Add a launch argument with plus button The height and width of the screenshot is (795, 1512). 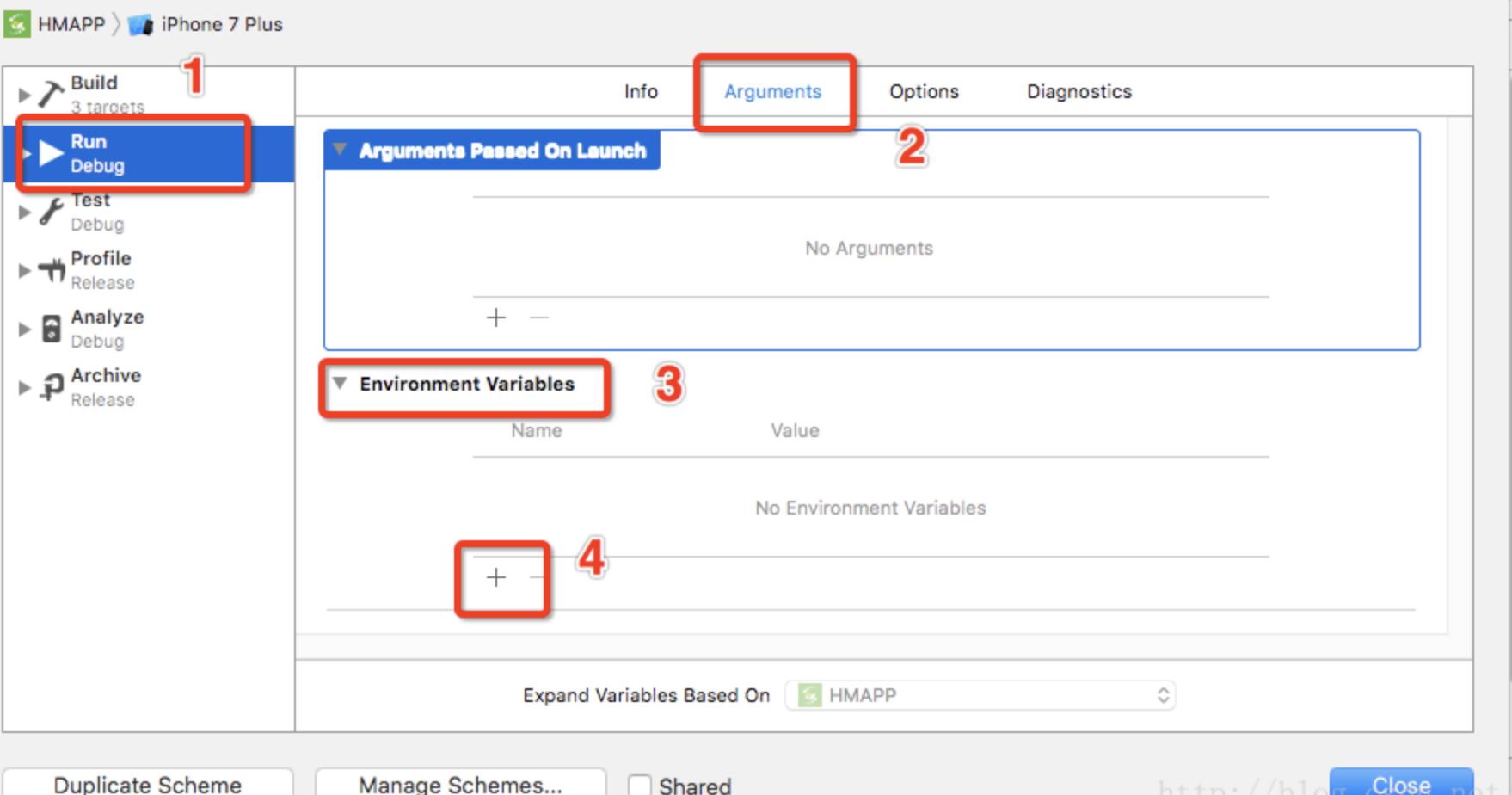[x=496, y=317]
